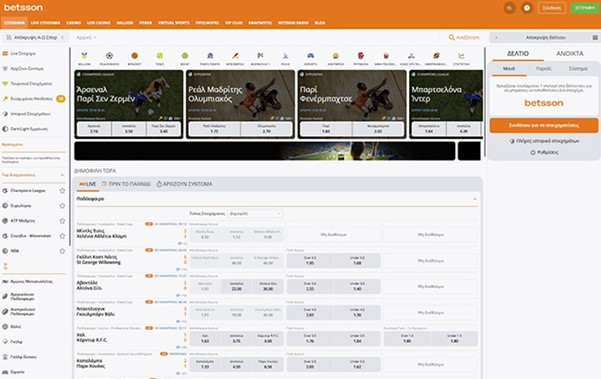Open BLOG in top menu

pos(320,23)
